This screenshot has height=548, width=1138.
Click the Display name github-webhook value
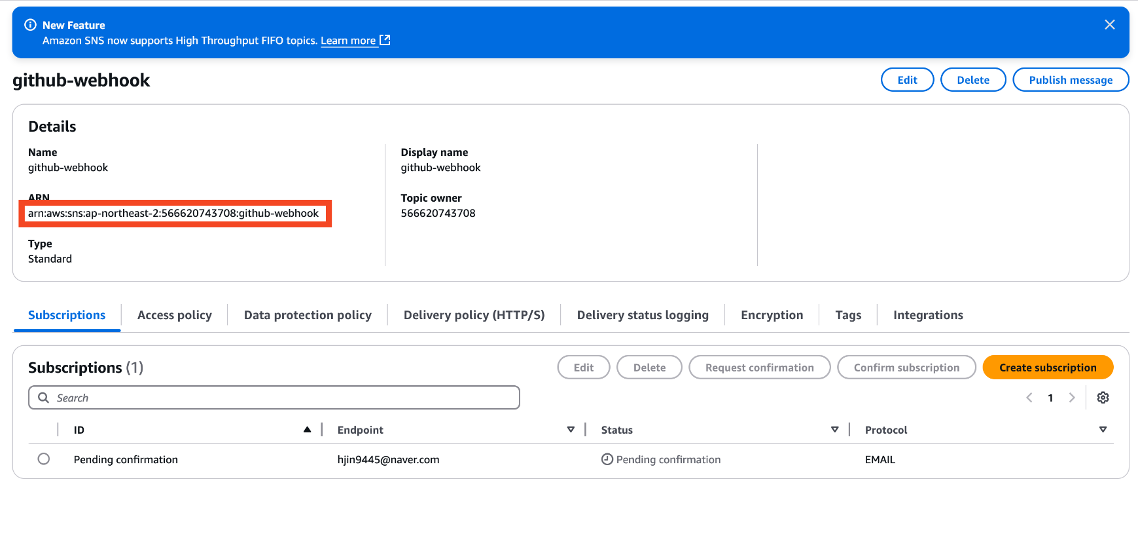point(441,168)
